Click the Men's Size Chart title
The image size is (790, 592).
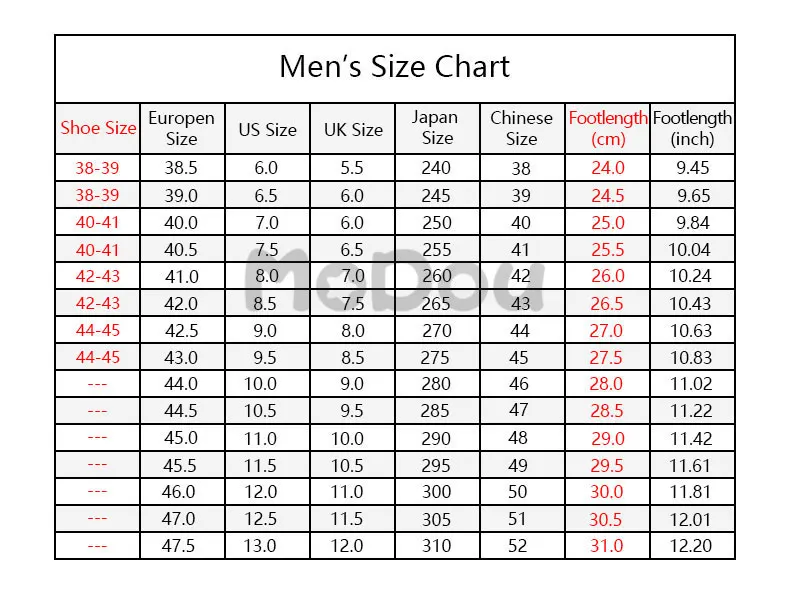pos(394,67)
